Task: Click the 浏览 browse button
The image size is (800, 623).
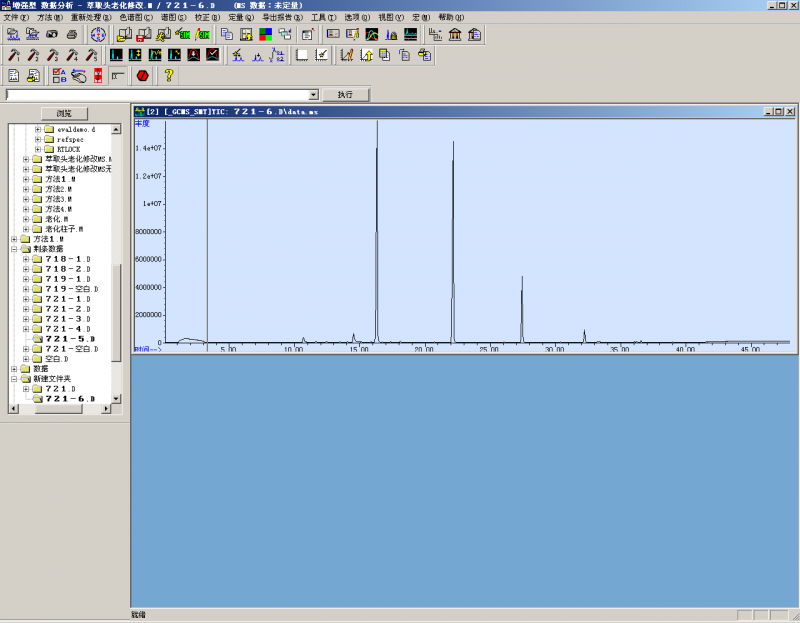Action: click(64, 113)
